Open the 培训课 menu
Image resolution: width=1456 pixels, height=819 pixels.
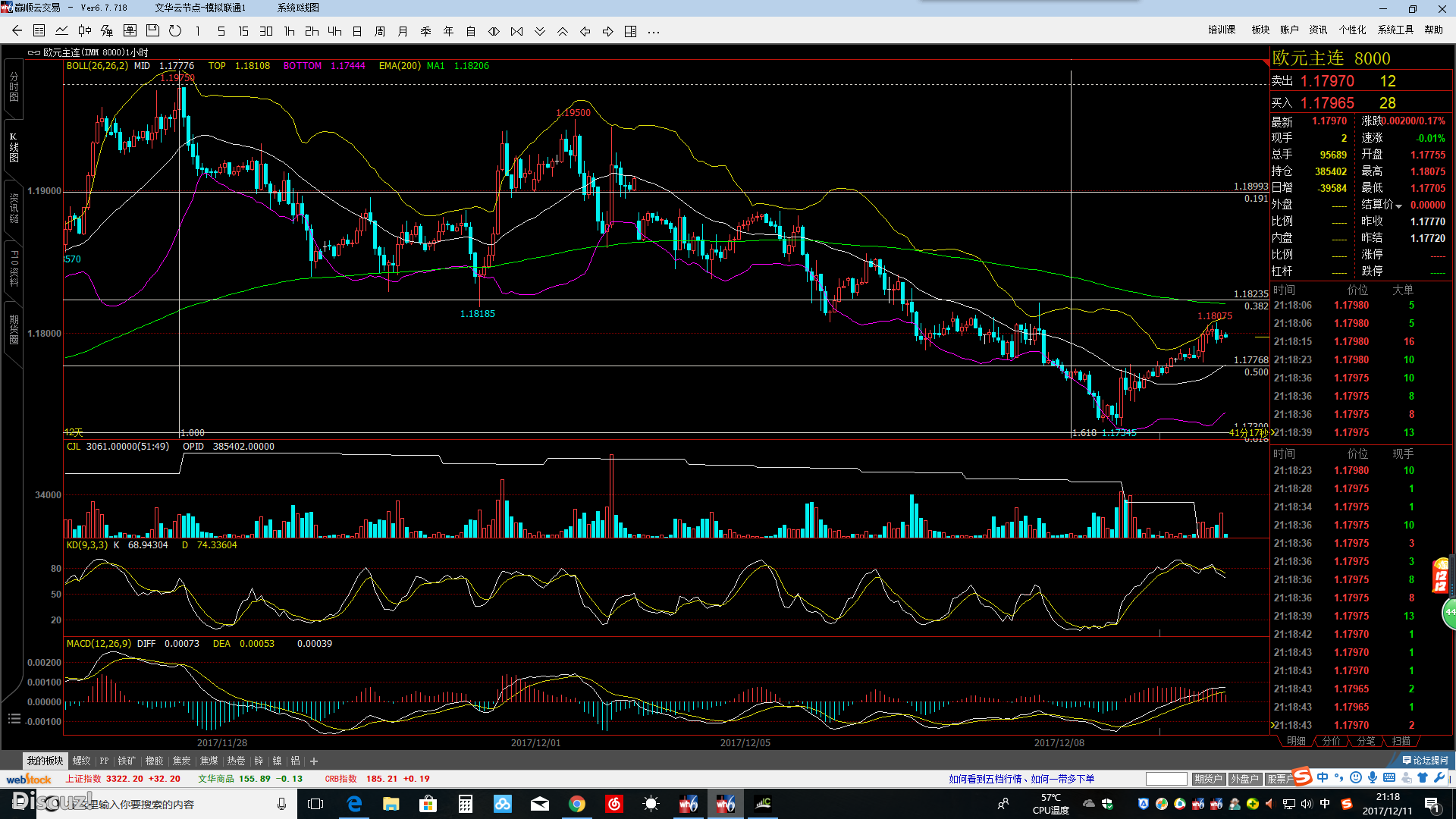(x=1222, y=30)
